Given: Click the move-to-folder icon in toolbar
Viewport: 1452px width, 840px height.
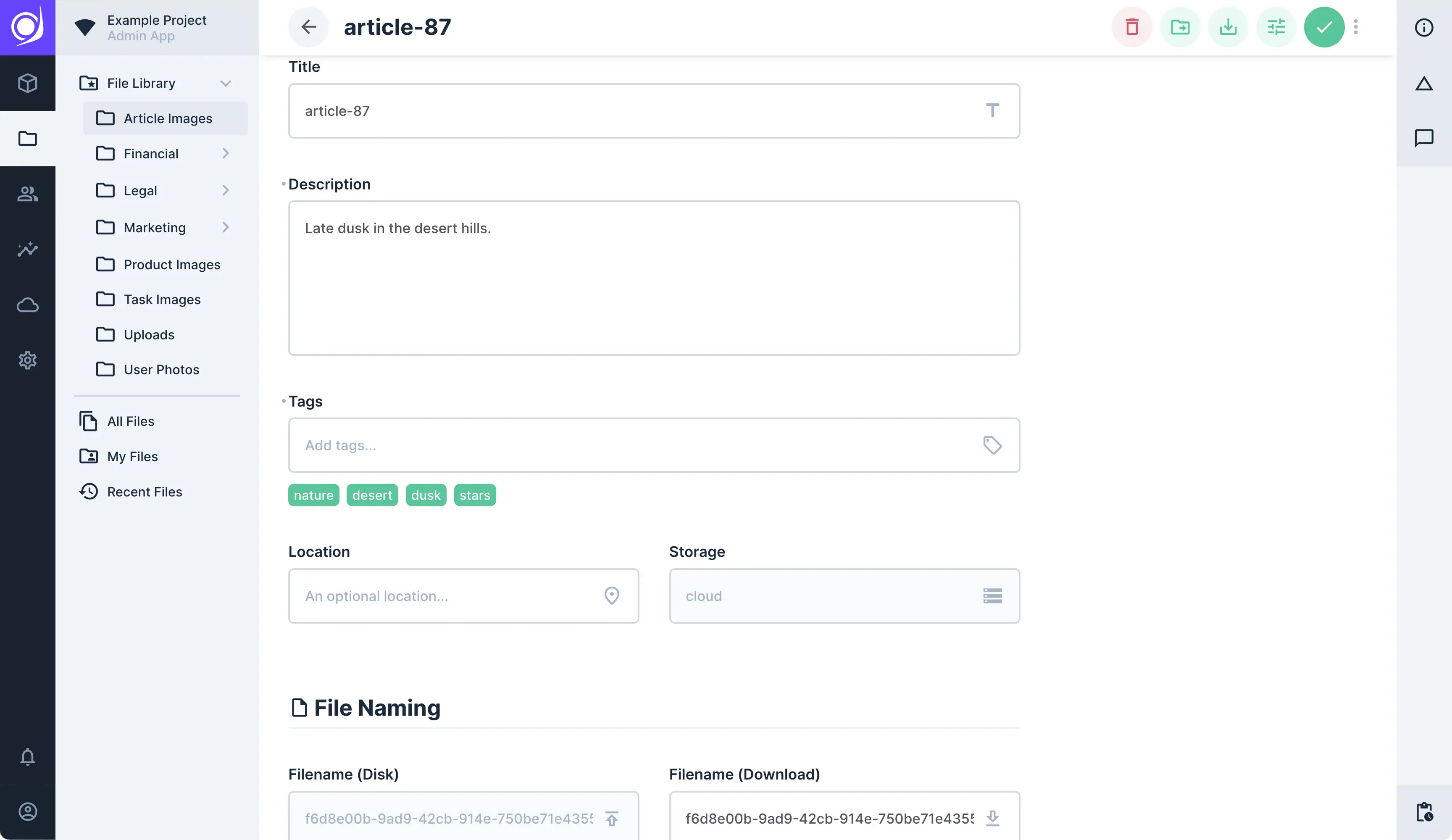Looking at the screenshot, I should pyautogui.click(x=1180, y=27).
